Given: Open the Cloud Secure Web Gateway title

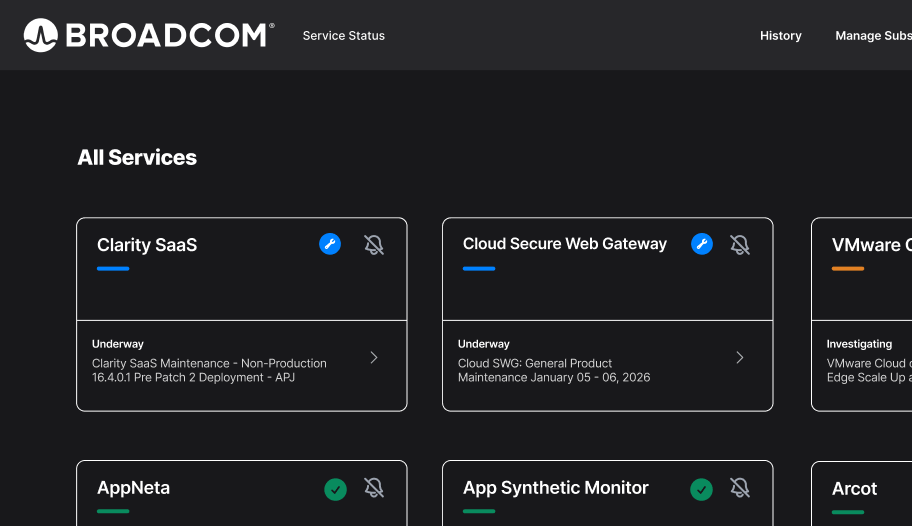Looking at the screenshot, I should coord(565,243).
